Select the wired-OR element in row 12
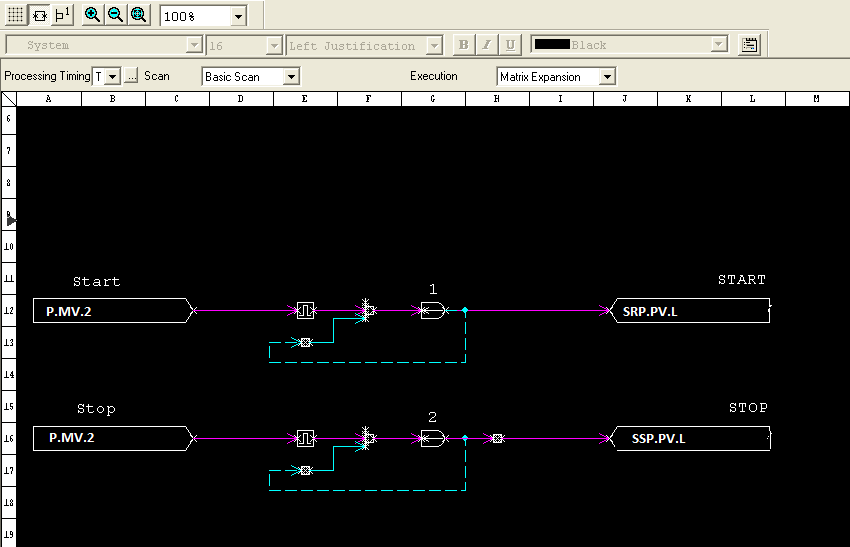850x547 pixels. point(368,311)
